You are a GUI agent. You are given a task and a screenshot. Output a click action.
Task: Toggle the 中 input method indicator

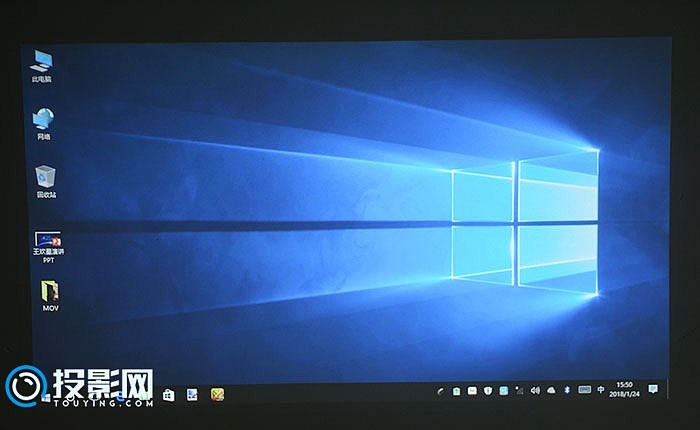[x=601, y=390]
